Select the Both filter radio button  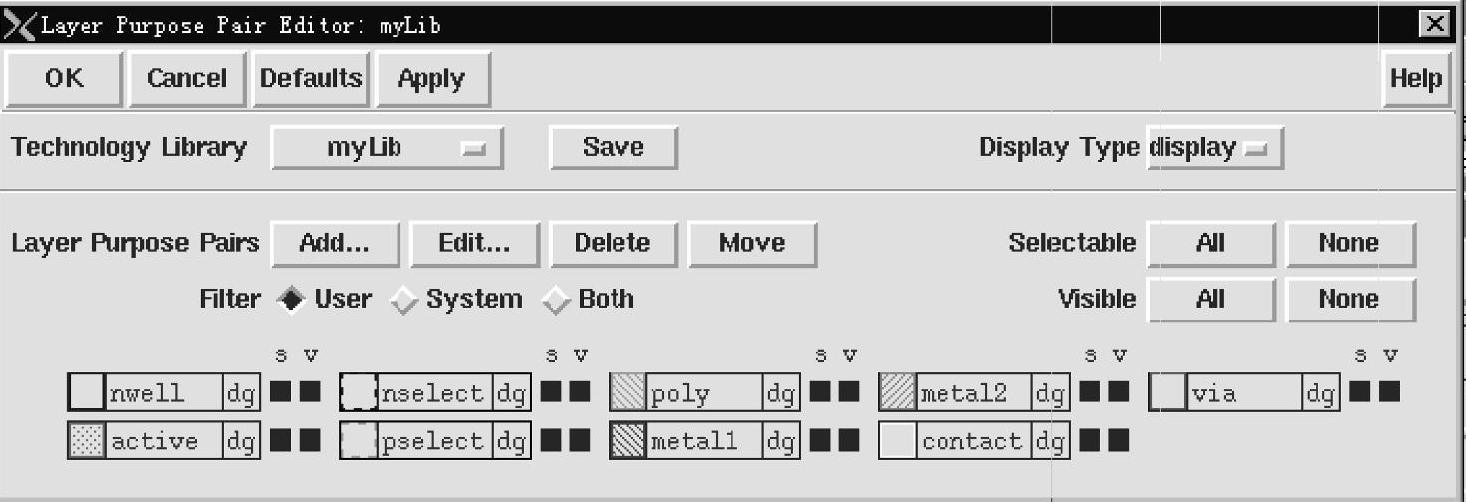point(556,300)
